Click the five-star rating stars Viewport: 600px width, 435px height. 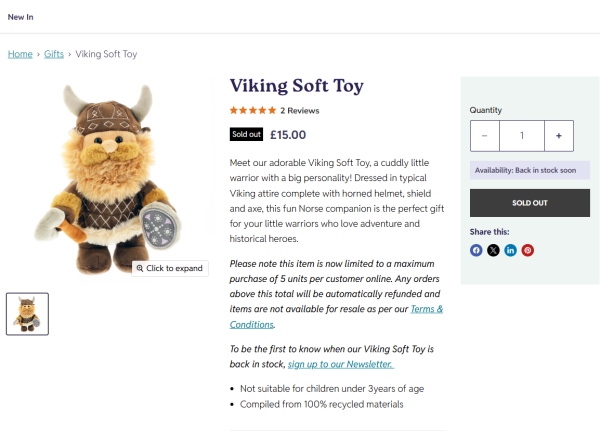tap(253, 111)
